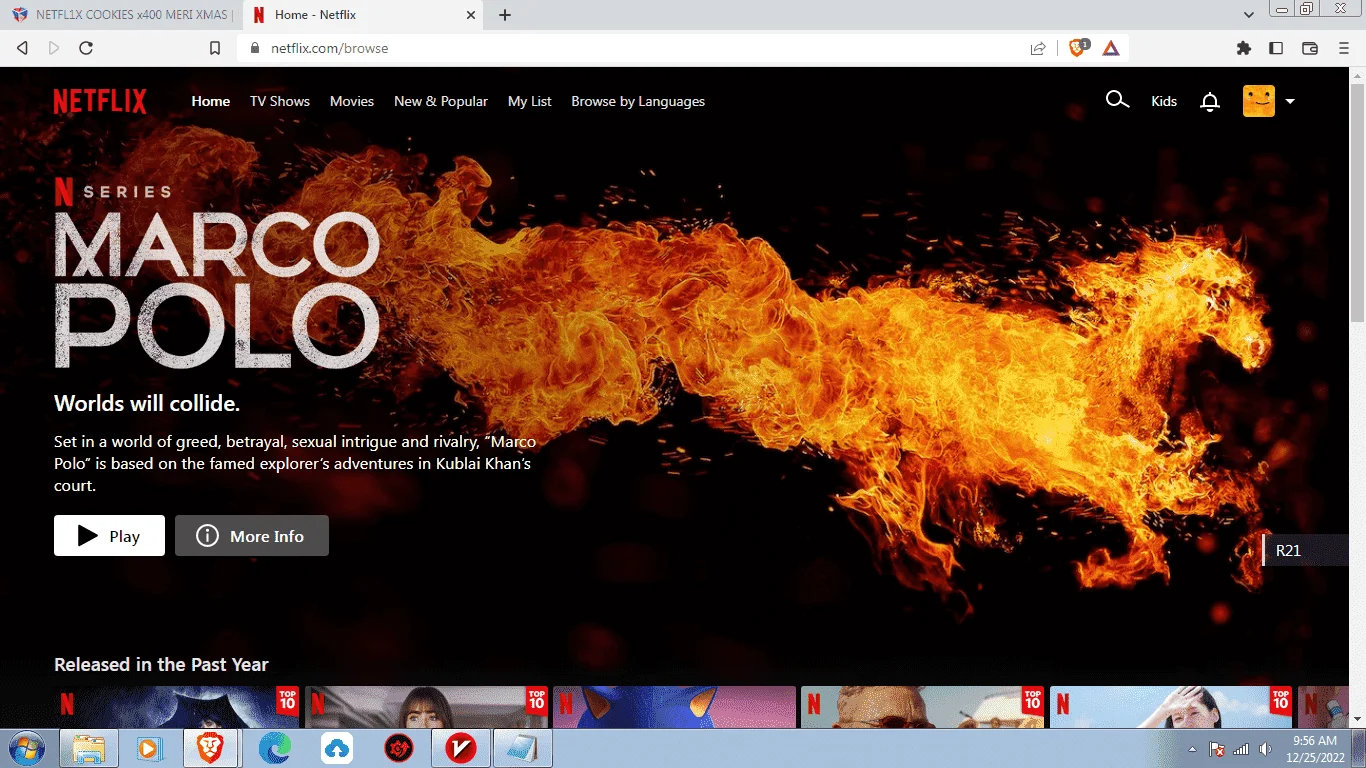Viewport: 1366px width, 768px height.
Task: Click the browser forward arrow
Action: pos(54,48)
